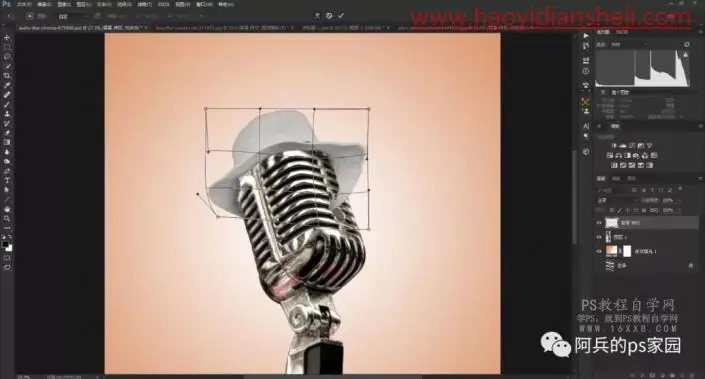Select the Path Selection tool
The image size is (705, 379).
tap(7, 190)
